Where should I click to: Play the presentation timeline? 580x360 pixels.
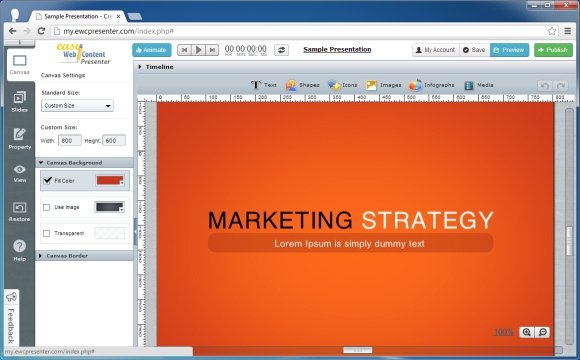(x=198, y=50)
